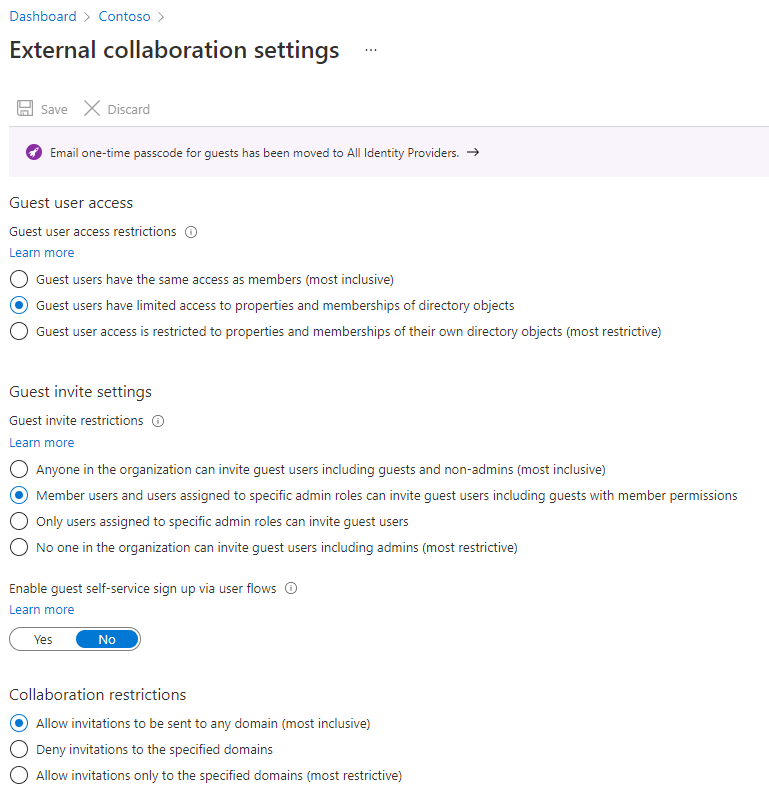Screen dimensions: 769x804
Task: Select 'Anyone in the organization can invite' option
Action: (19, 469)
